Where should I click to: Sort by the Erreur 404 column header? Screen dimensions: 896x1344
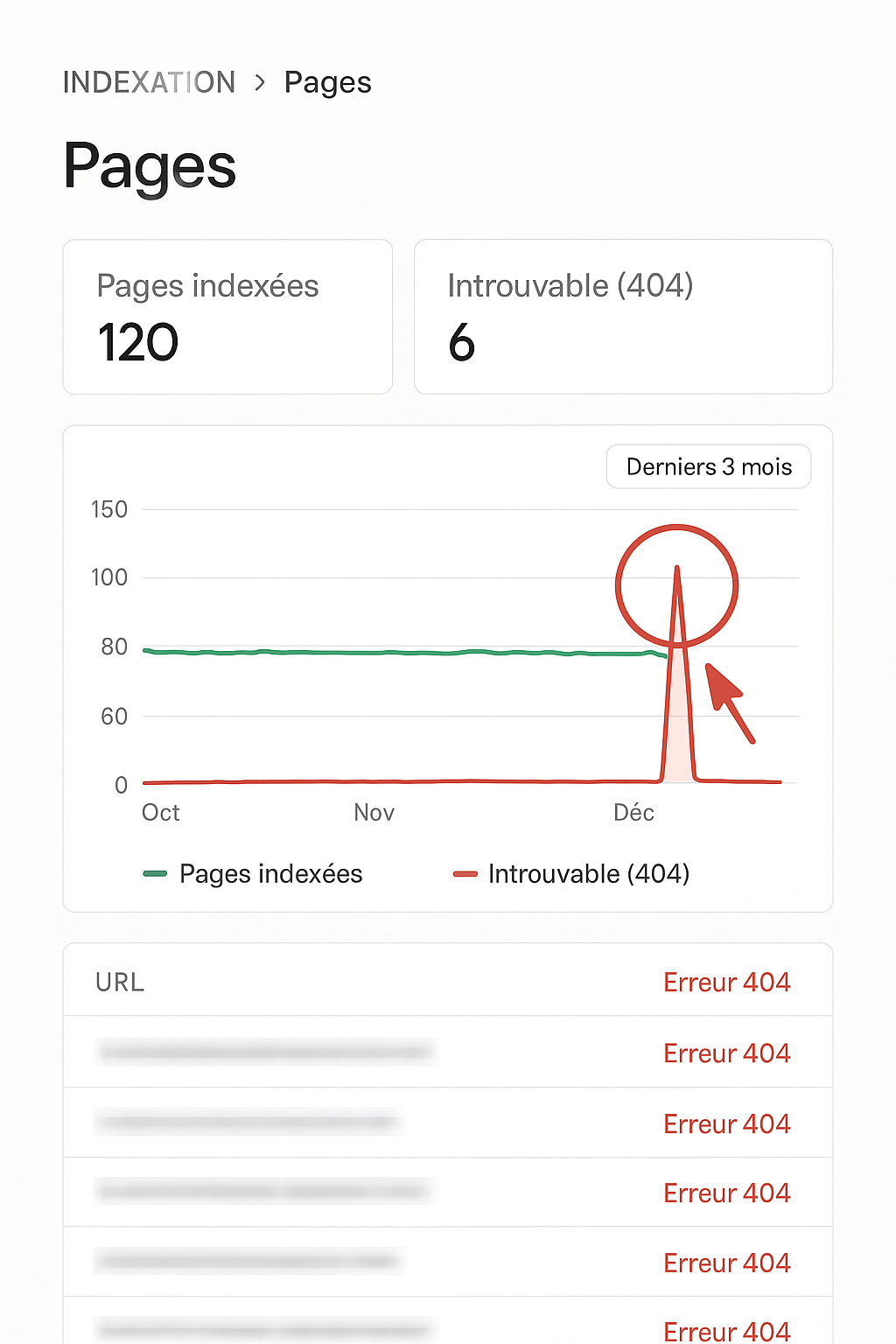tap(726, 982)
